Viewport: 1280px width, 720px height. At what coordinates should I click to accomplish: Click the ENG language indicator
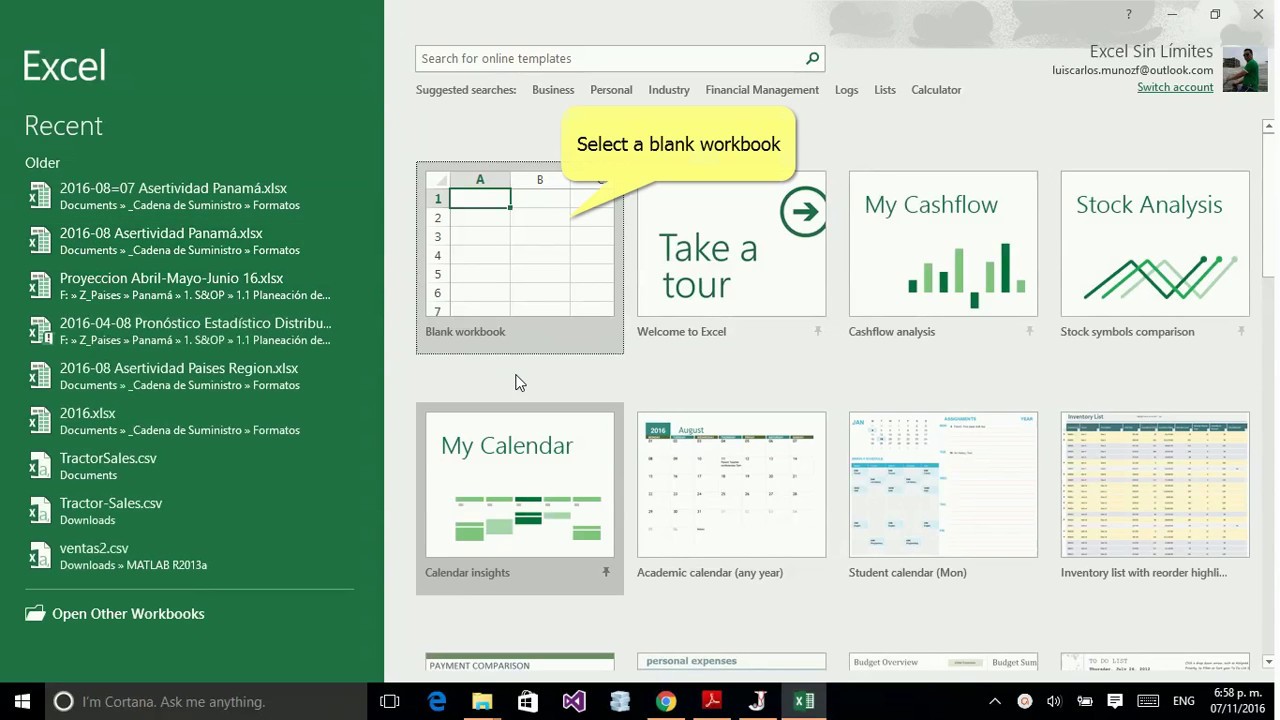point(1184,701)
